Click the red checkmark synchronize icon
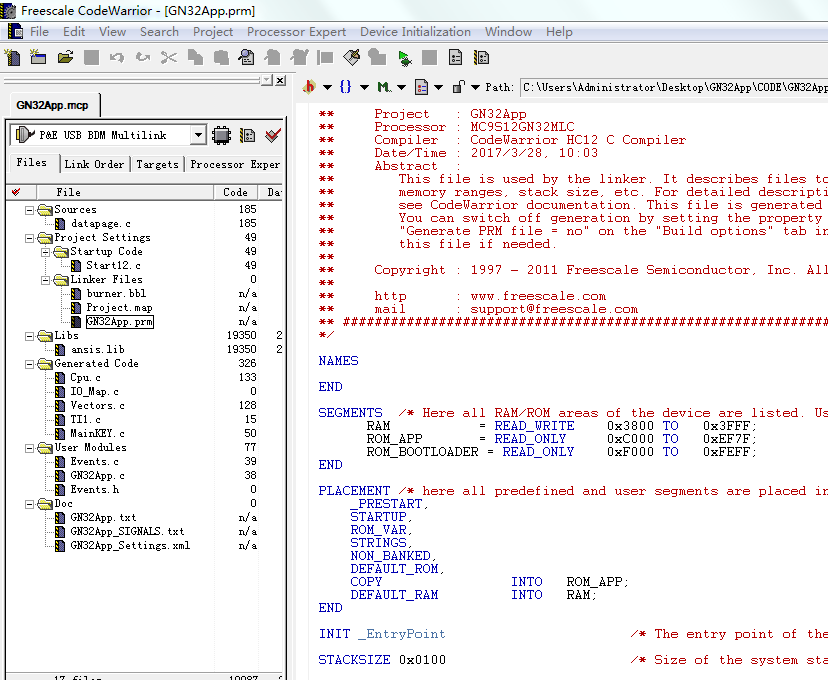 coord(272,135)
